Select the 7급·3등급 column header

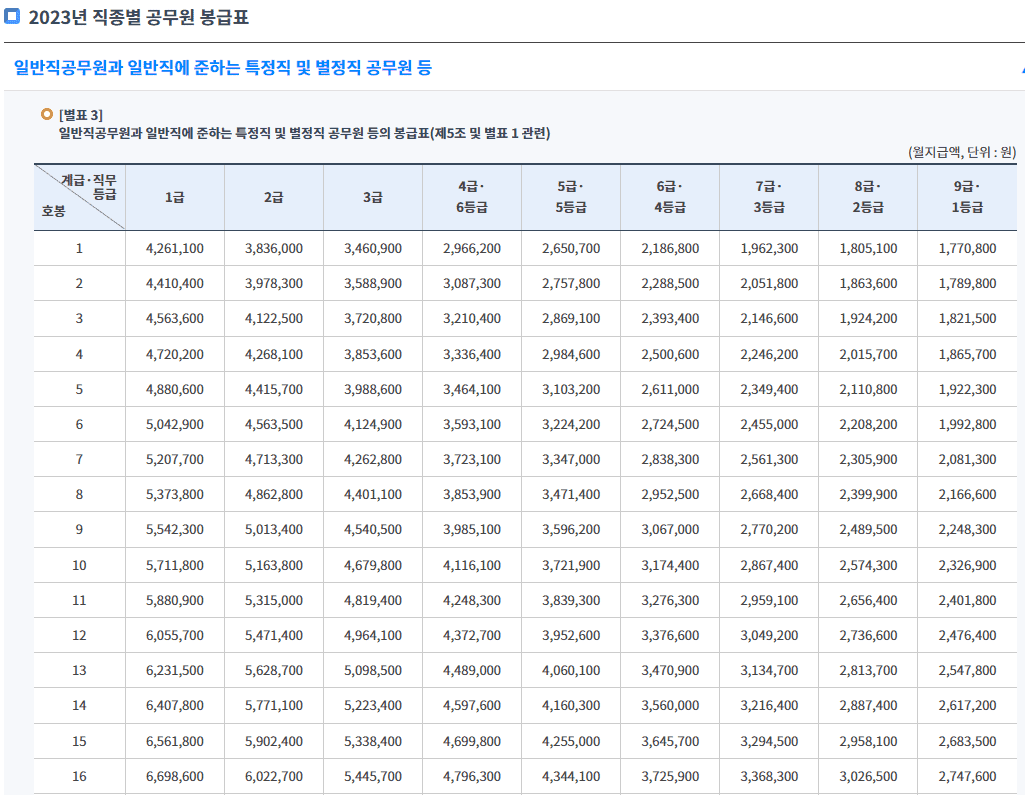point(769,197)
